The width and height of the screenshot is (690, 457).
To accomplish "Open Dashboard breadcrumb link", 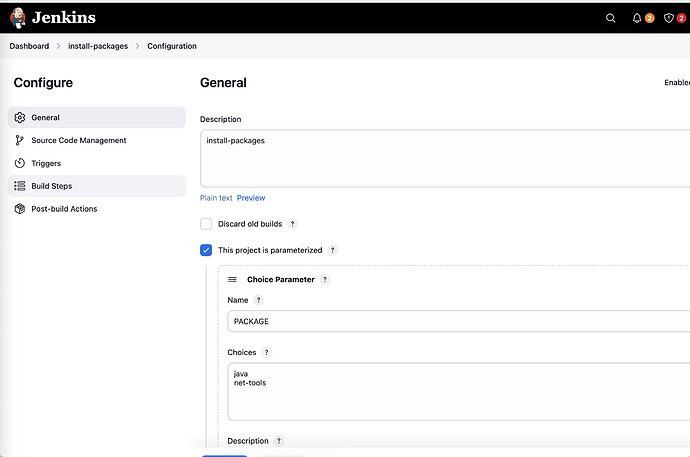I will pos(29,46).
